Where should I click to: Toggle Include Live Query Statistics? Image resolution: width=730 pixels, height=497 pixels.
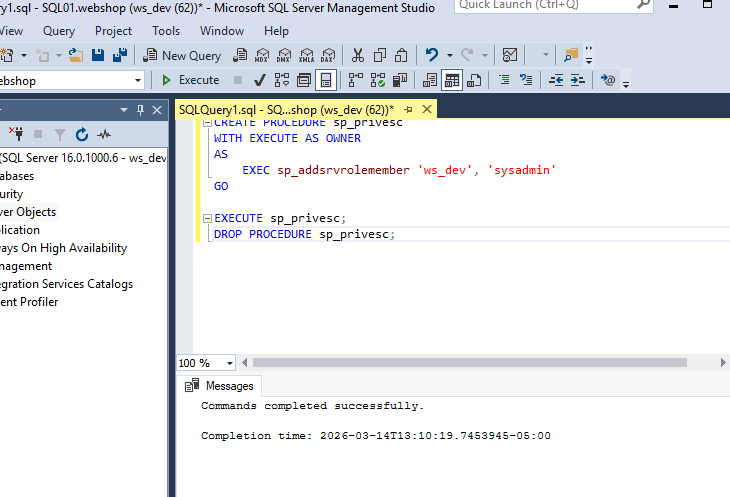click(x=378, y=81)
